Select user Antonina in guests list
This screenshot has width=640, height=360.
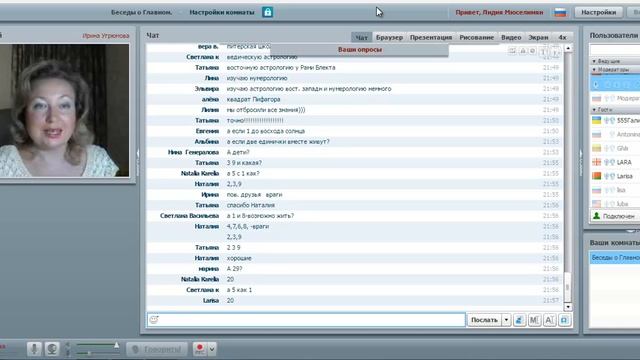[x=615, y=134]
